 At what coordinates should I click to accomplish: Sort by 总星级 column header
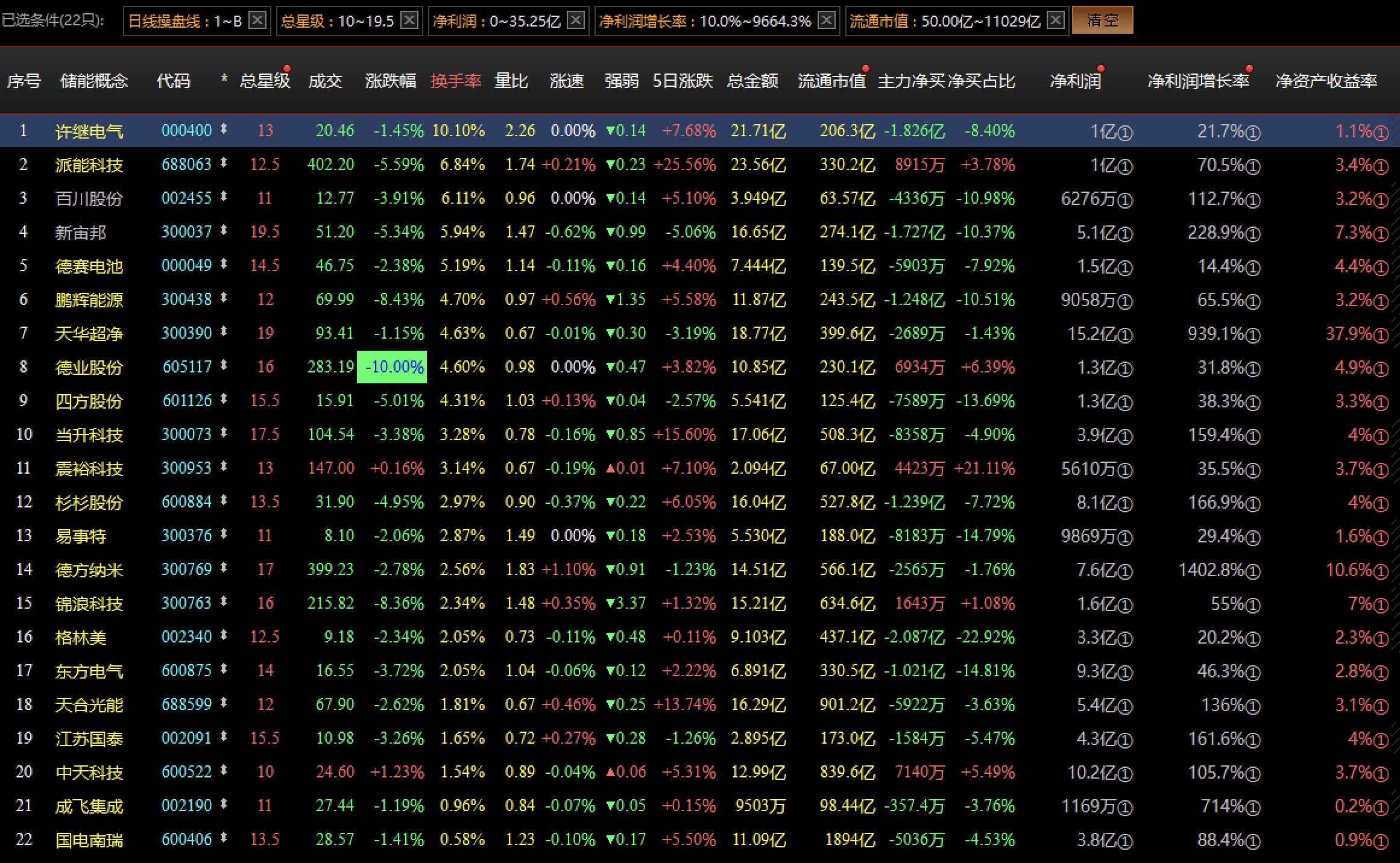tap(265, 81)
